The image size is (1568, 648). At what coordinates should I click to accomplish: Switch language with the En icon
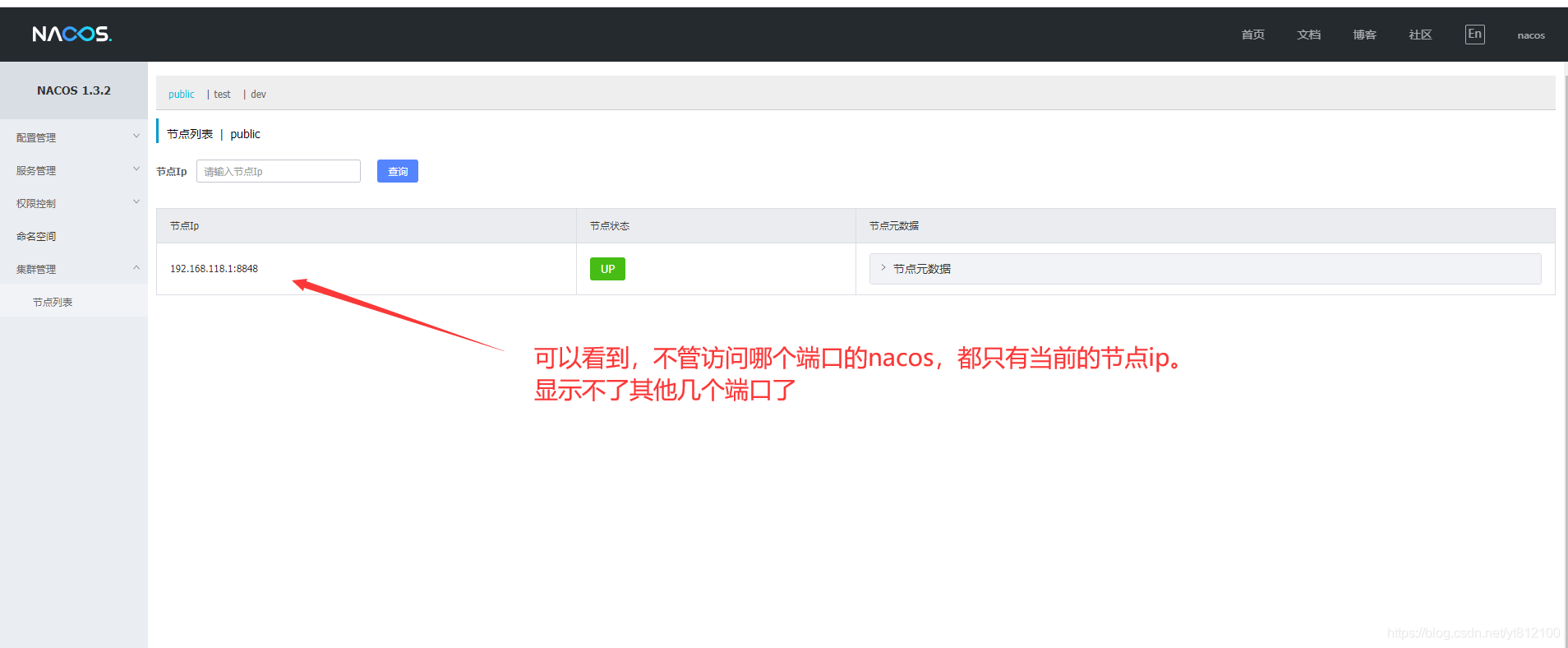[x=1474, y=34]
